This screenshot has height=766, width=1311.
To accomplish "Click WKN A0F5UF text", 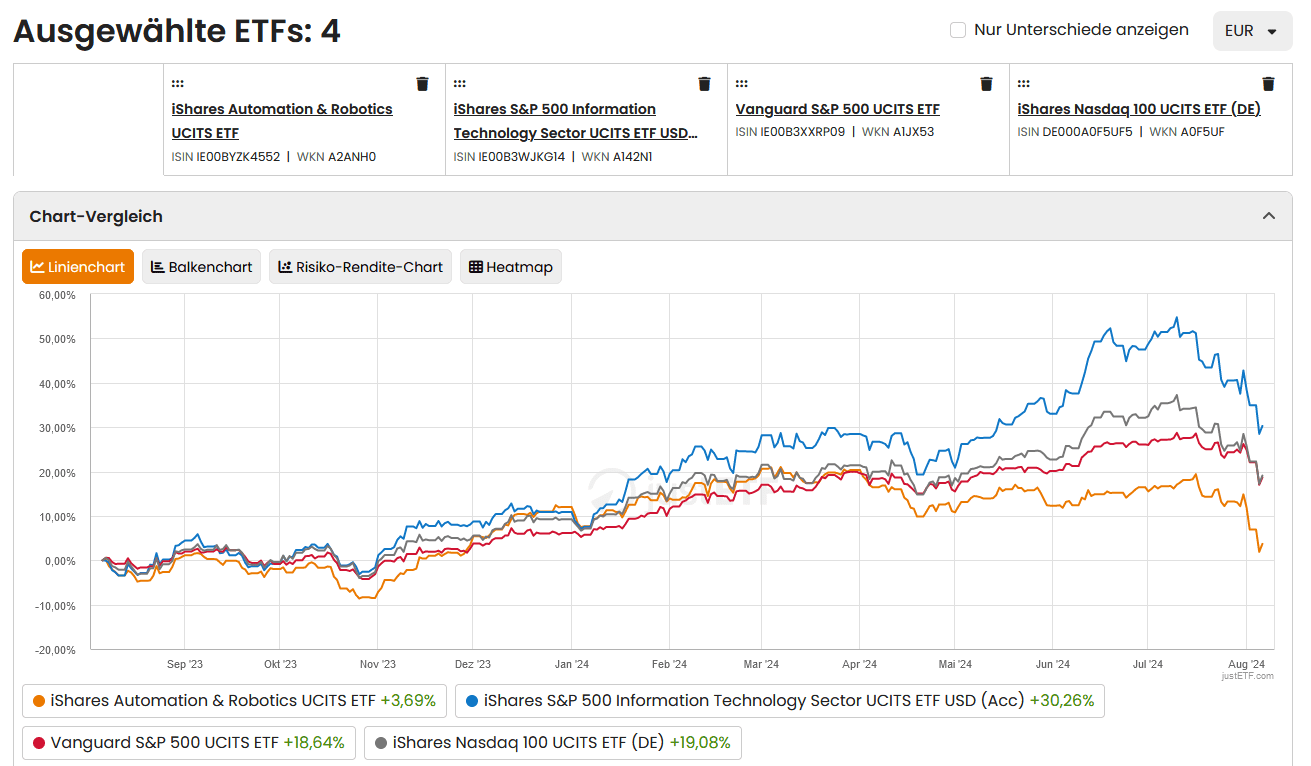I will coord(1187,132).
